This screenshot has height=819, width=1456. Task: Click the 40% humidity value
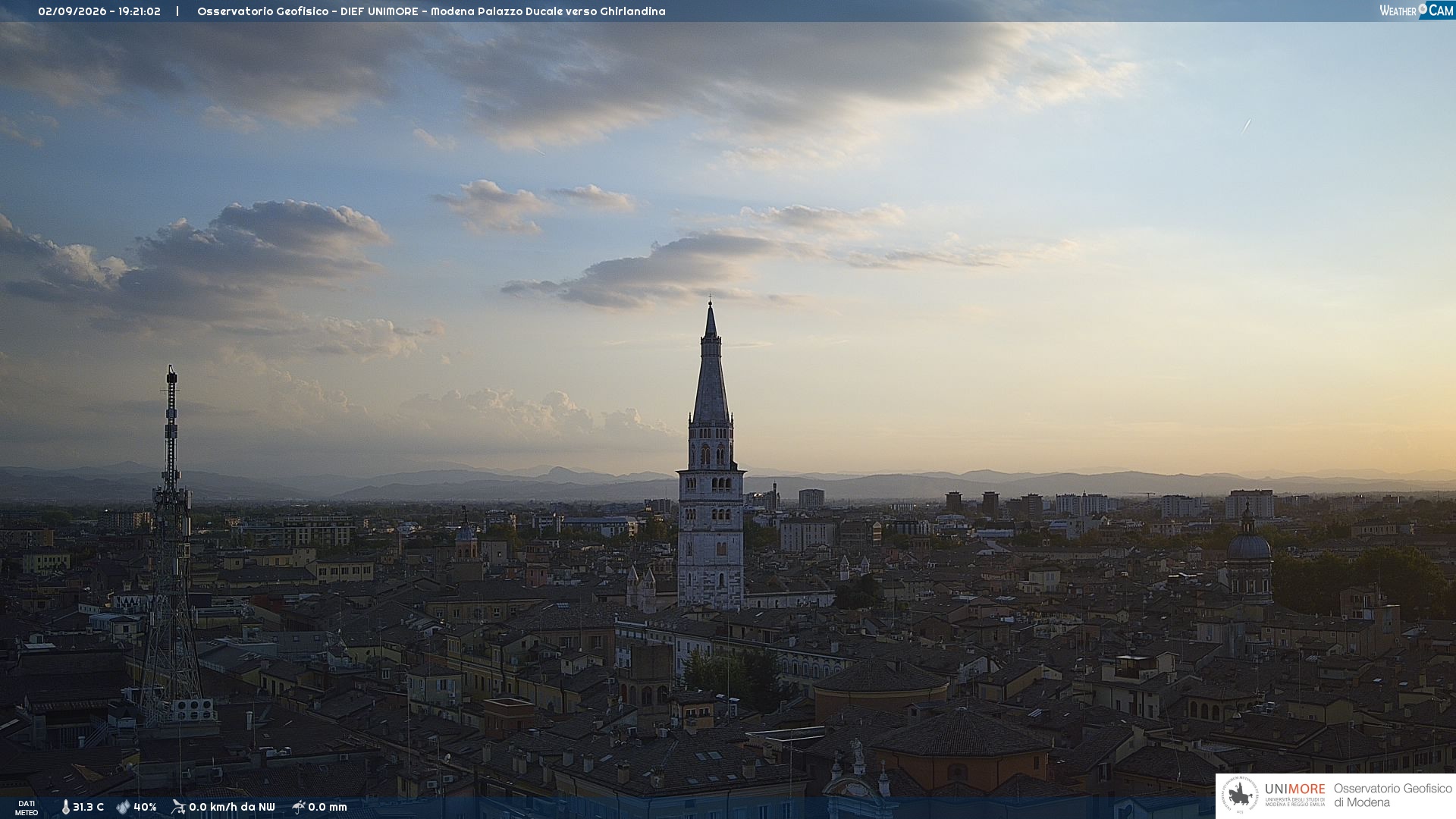point(145,807)
